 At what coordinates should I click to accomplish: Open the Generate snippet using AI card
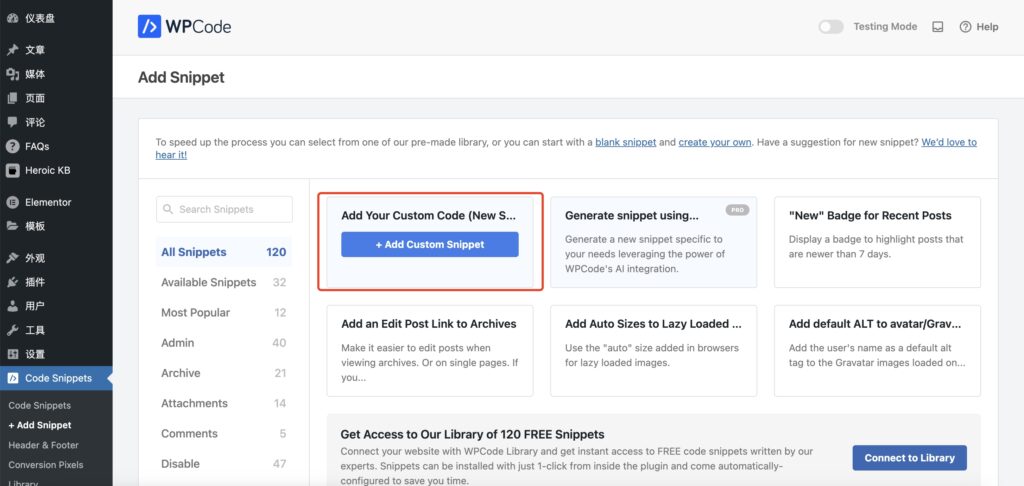(654, 242)
